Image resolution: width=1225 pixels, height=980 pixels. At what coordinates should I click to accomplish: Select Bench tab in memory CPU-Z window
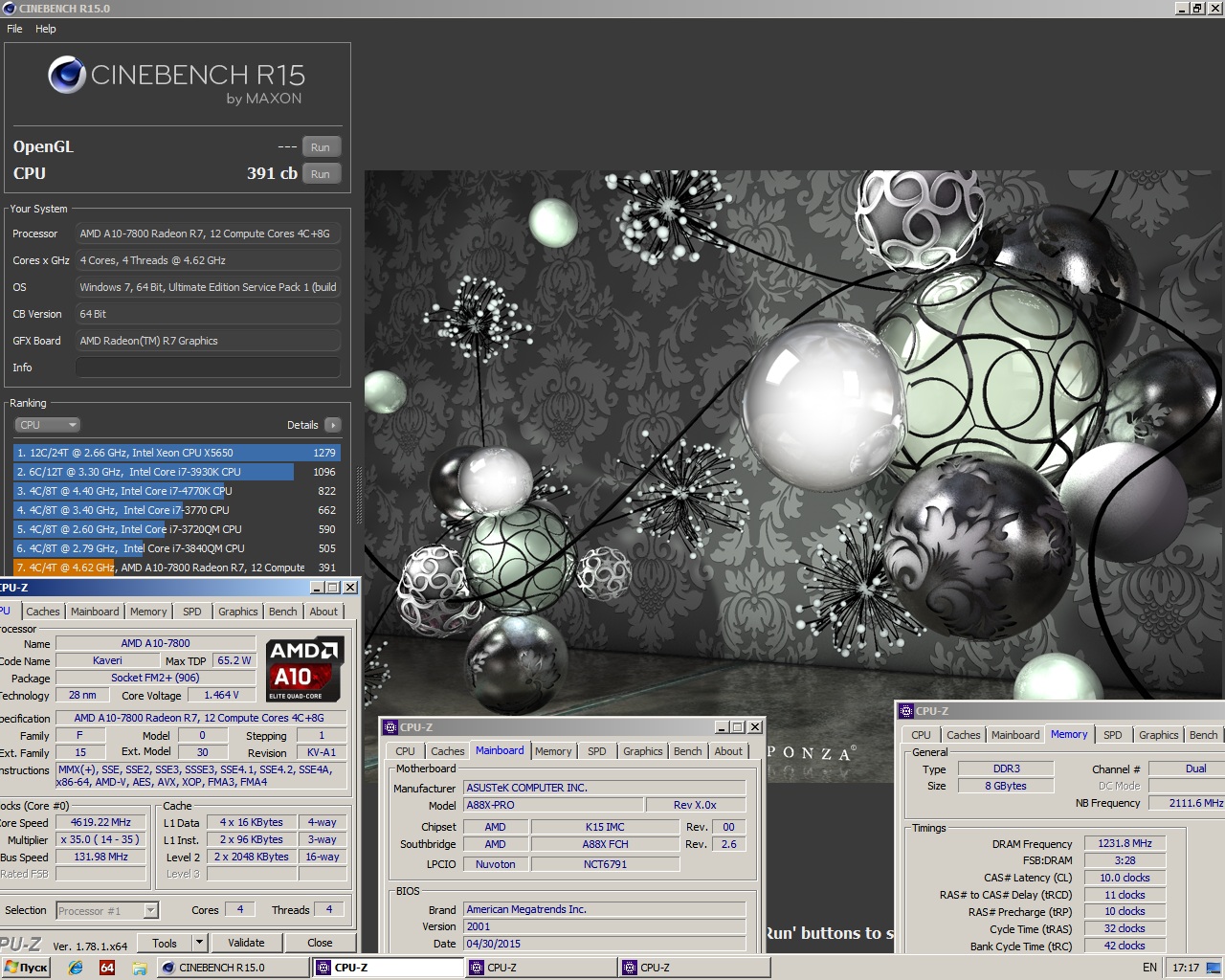coord(1203,735)
